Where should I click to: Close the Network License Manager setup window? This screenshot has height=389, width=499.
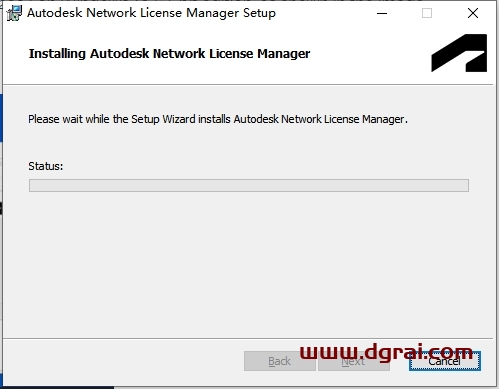pyautogui.click(x=473, y=13)
